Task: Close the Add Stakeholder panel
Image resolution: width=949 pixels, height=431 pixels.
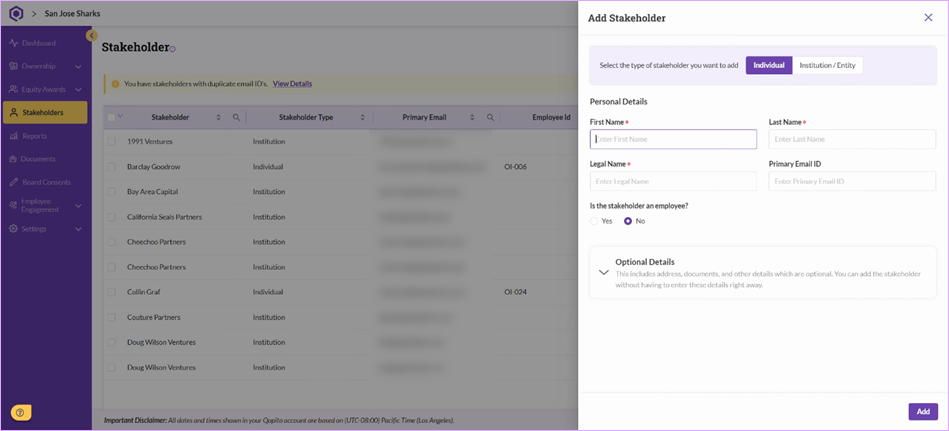Action: click(x=928, y=18)
